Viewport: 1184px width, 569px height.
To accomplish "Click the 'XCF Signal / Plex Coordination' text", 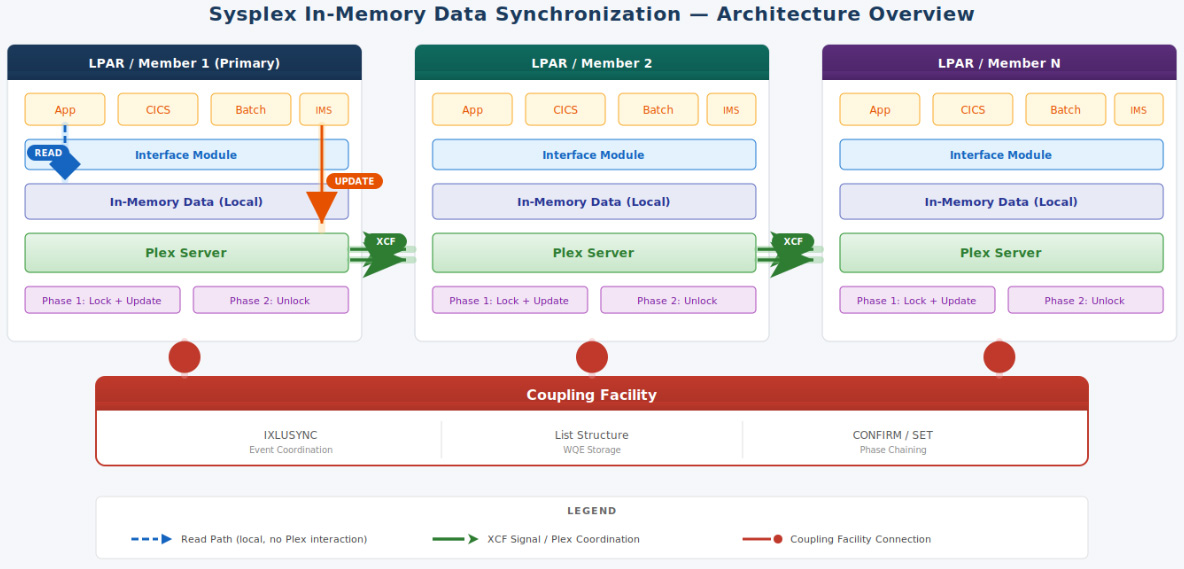I will coord(563,540).
